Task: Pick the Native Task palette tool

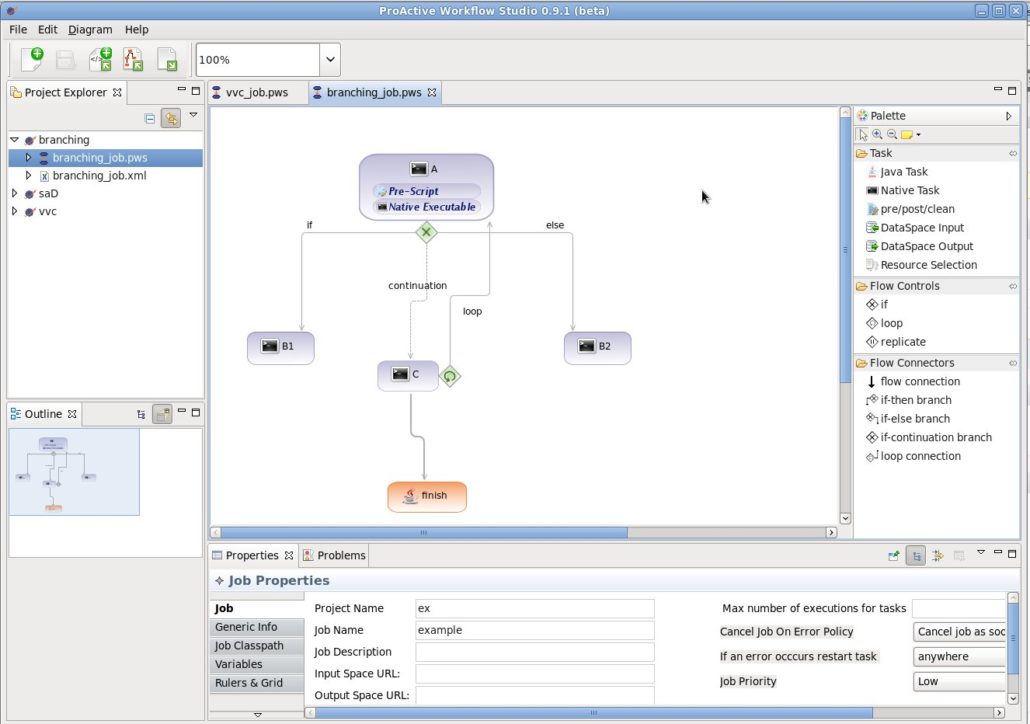Action: point(909,191)
